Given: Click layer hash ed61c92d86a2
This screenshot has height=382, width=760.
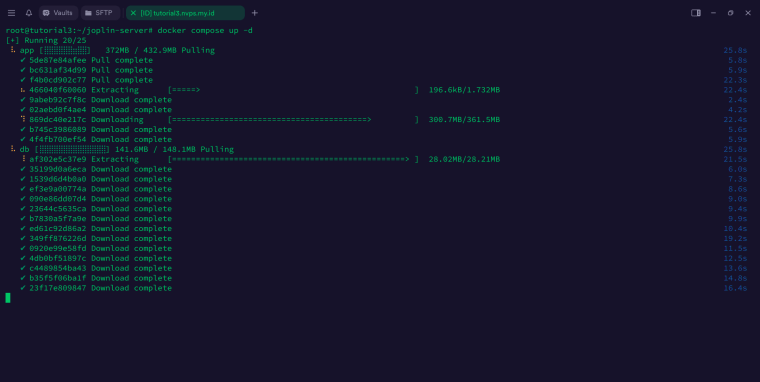Looking at the screenshot, I should point(58,229).
